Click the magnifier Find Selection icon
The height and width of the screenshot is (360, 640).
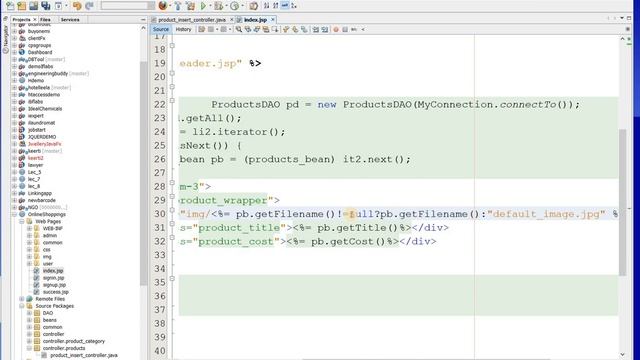click(239, 29)
